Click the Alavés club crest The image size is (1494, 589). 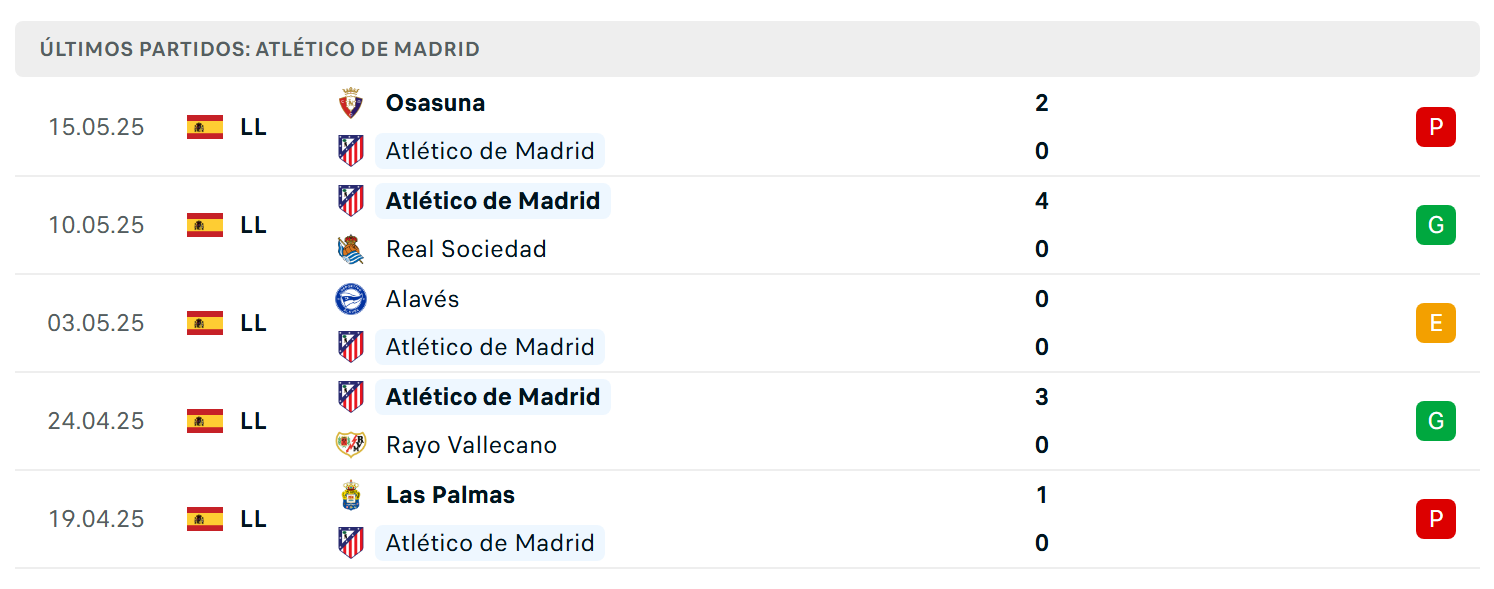pos(350,299)
